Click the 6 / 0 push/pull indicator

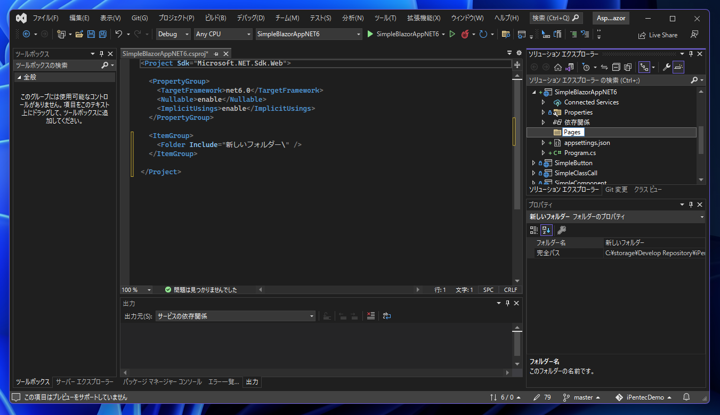point(505,398)
